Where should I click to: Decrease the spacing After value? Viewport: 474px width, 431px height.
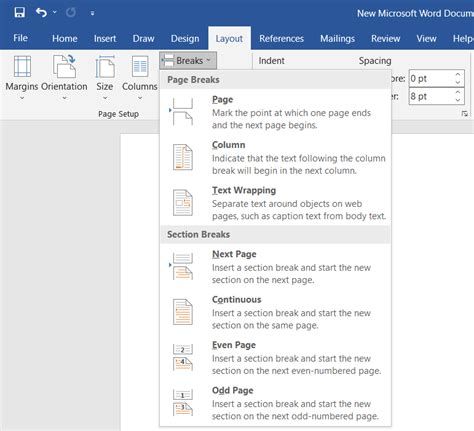(x=458, y=100)
